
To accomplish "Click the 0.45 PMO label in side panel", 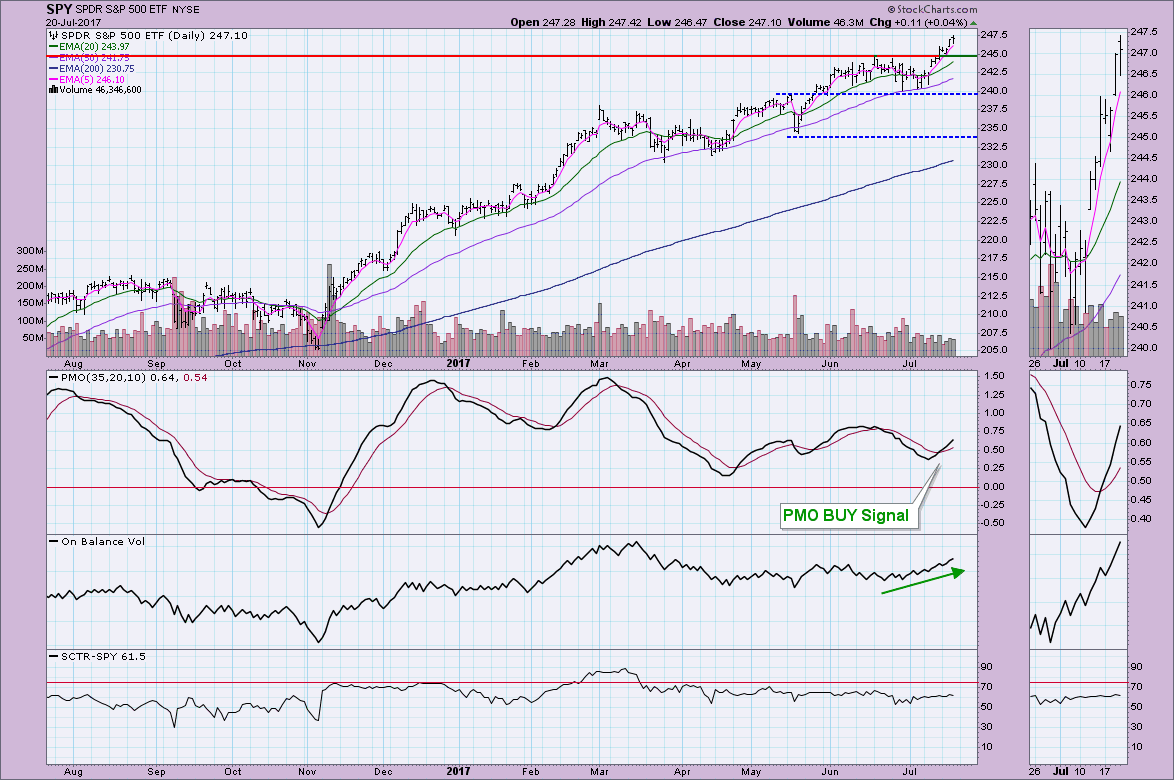I will point(1141,499).
